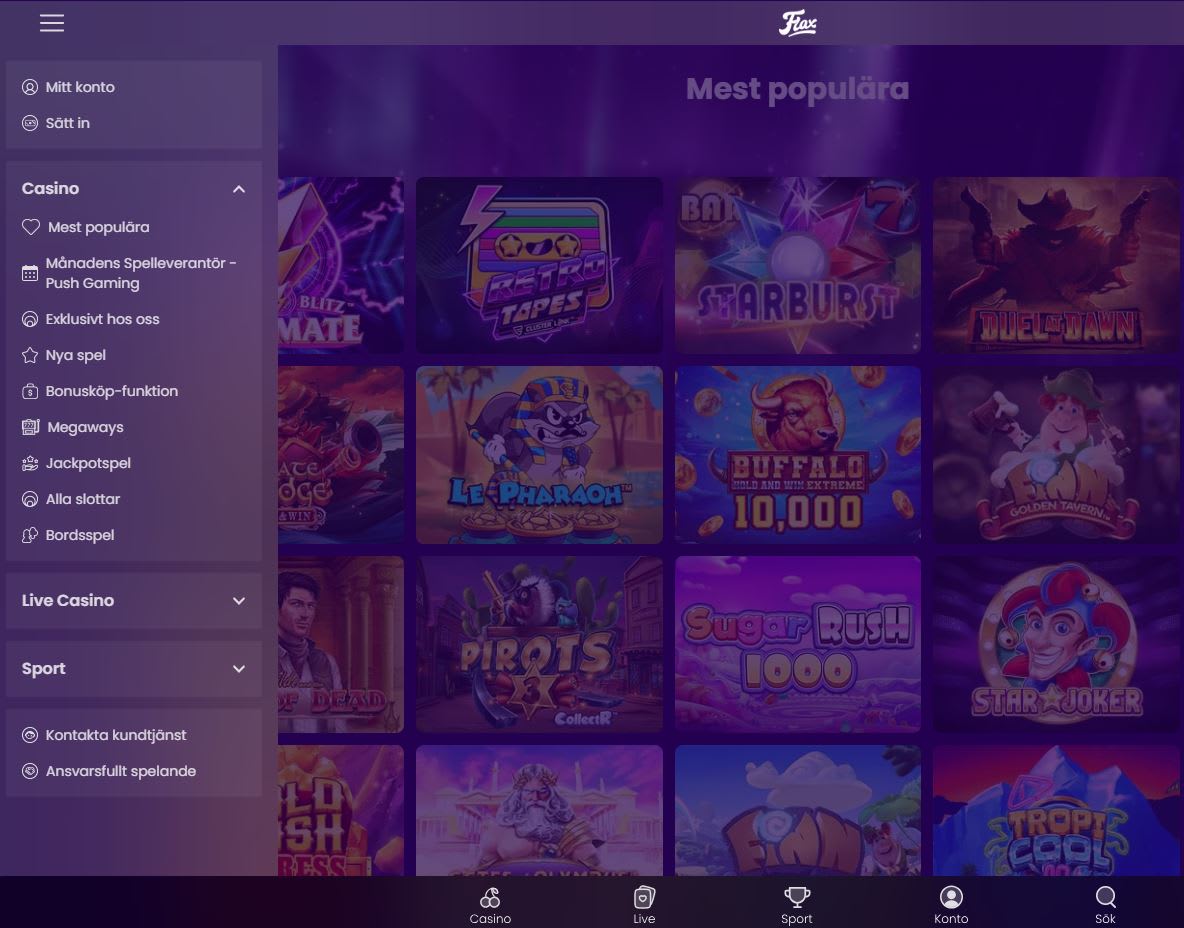Screen dimensions: 1184x928
Task: Launch the Le Pharaoh game tile
Action: point(539,455)
